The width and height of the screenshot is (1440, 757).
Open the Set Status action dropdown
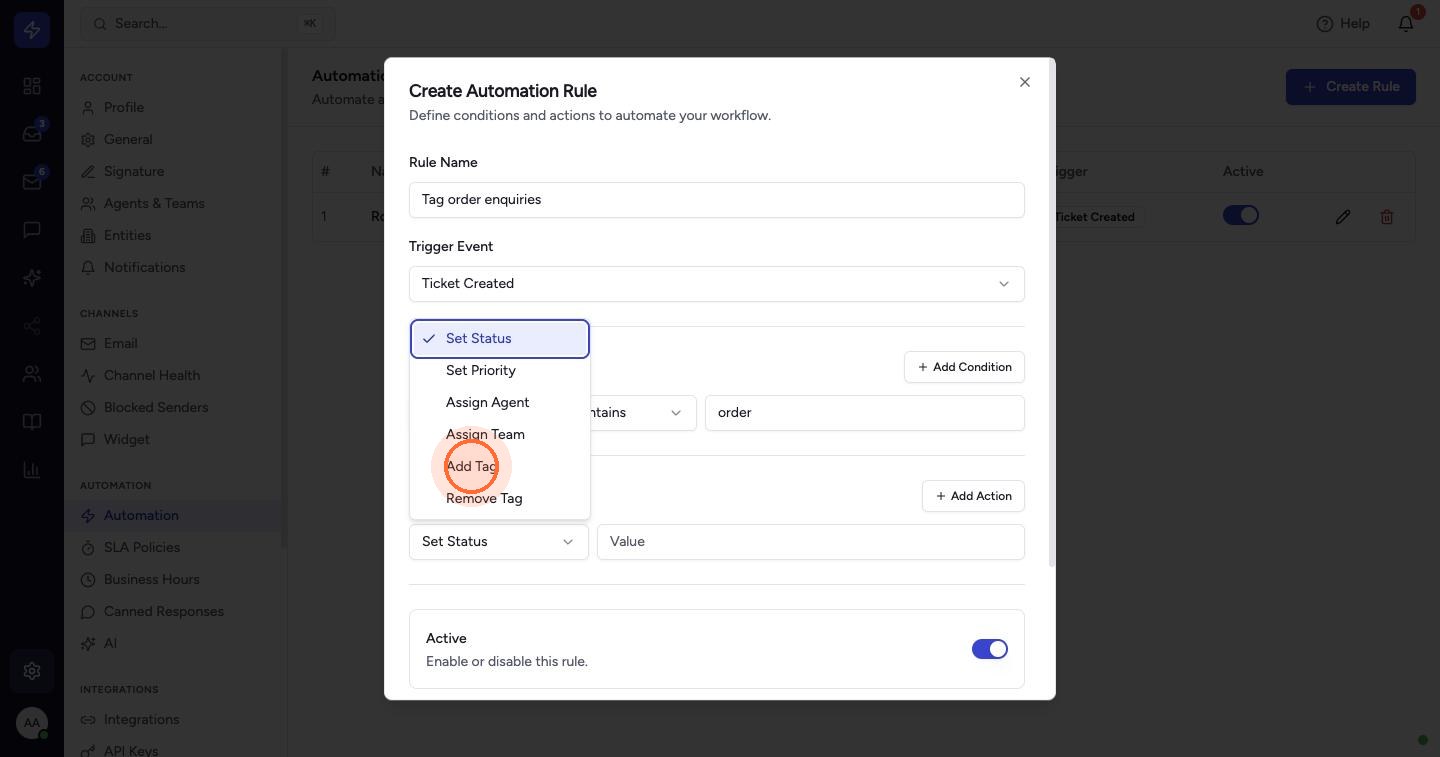point(499,541)
